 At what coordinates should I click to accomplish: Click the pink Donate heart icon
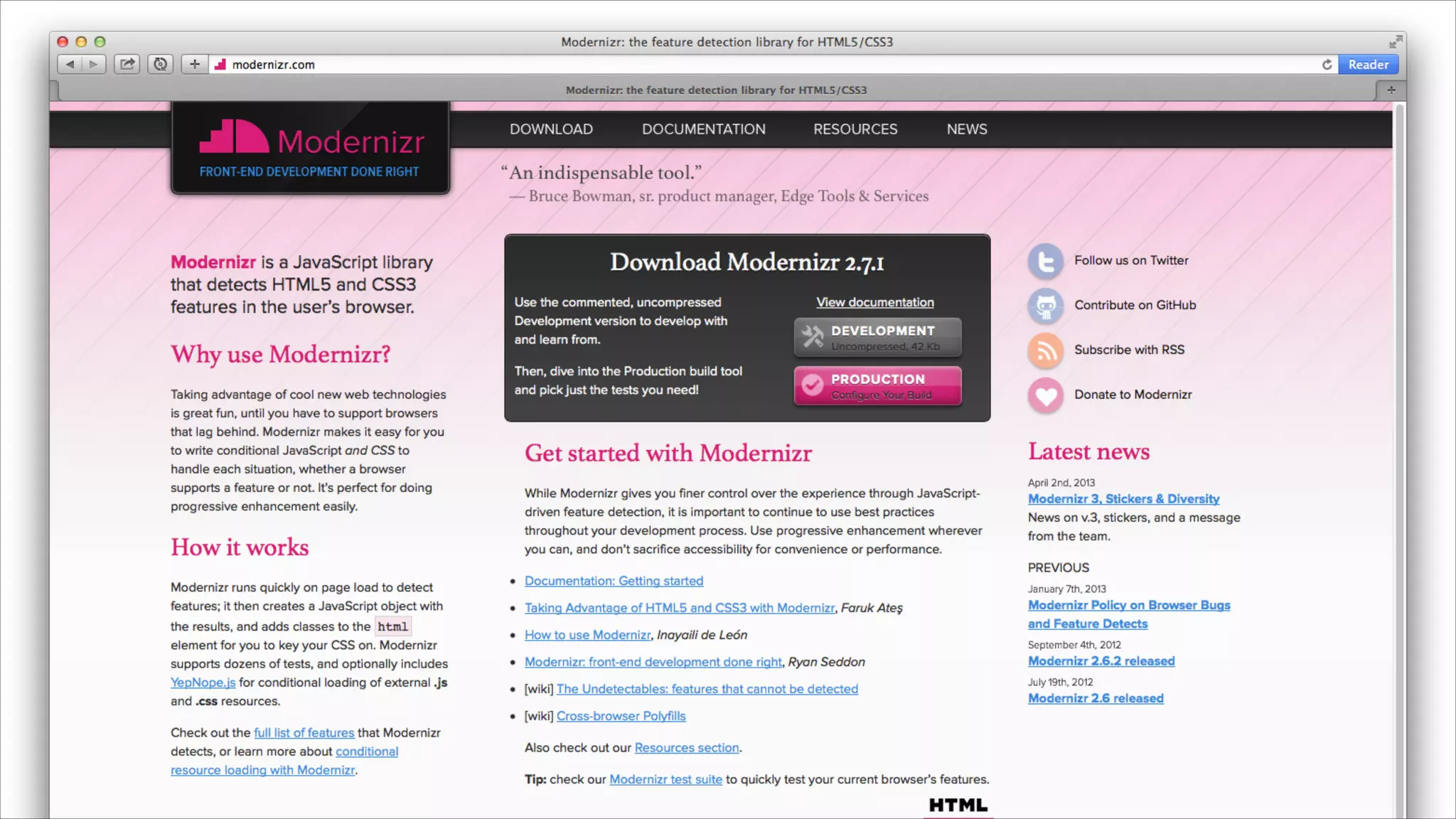(1045, 395)
